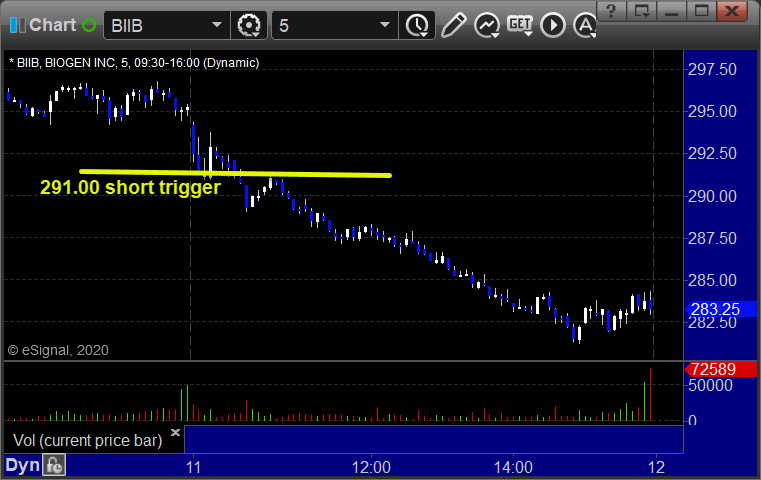Select the drawing pencil tool
The width and height of the screenshot is (761, 480).
click(x=453, y=25)
